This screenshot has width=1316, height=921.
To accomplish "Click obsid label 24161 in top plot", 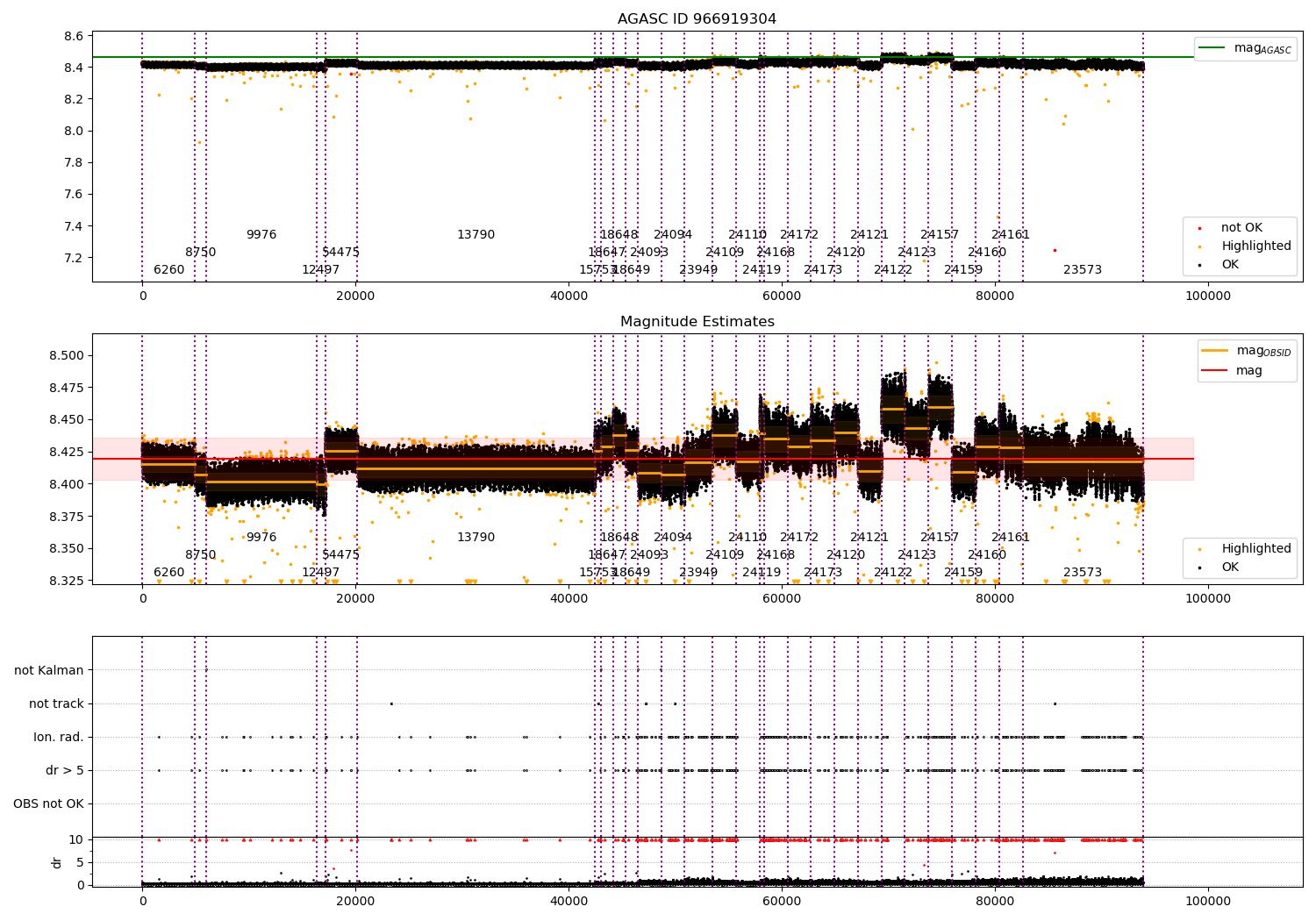I will coord(1011,235).
